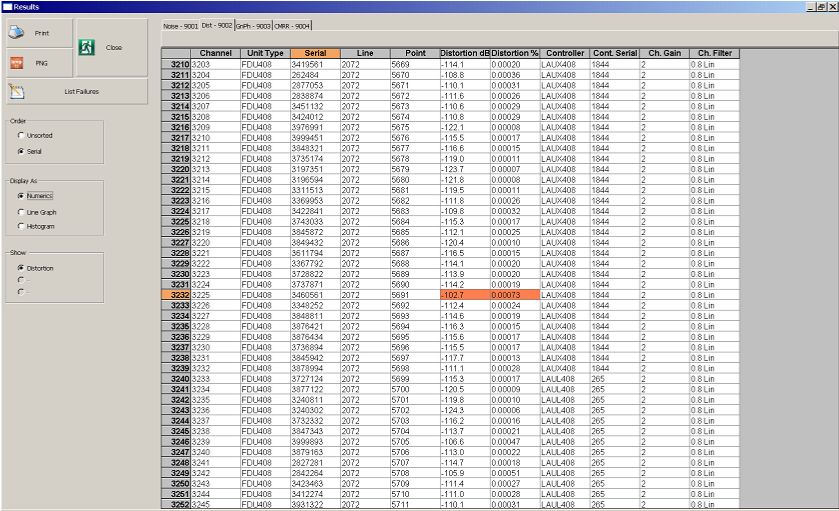The width and height of the screenshot is (839, 511).
Task: Click serial number cell 2842264
Action: pyautogui.click(x=315, y=473)
